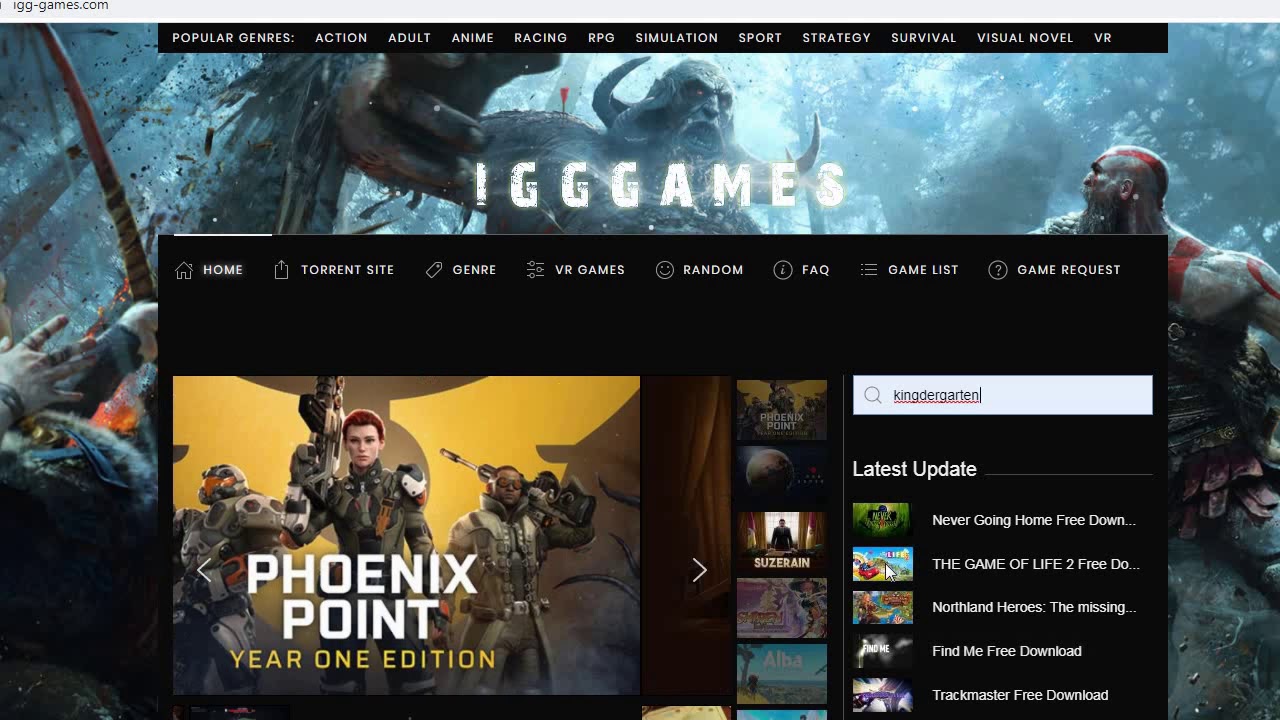Screen dimensions: 1280x720
Task: Click the Genre tag icon
Action: (434, 270)
